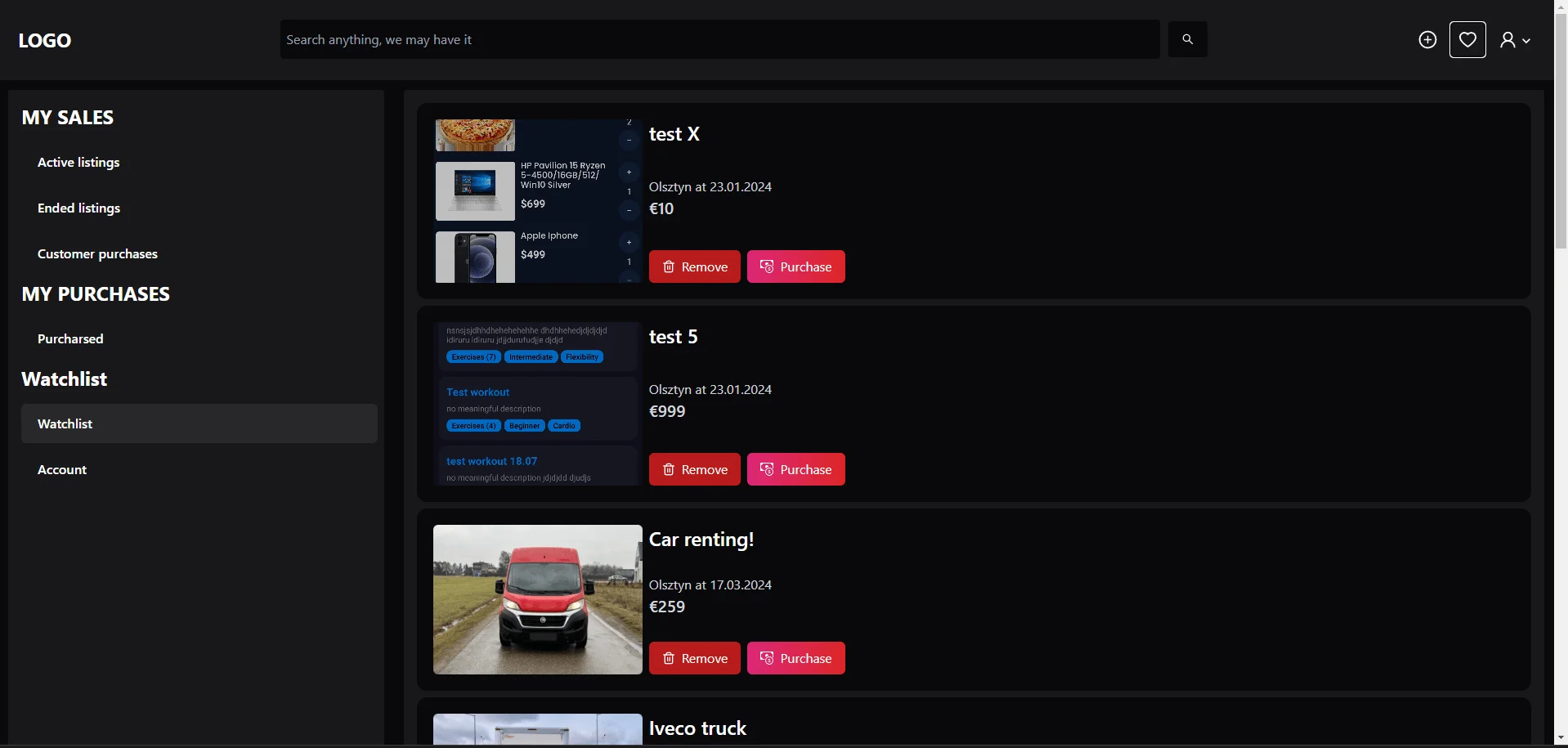Click the 'test X' title
The width and height of the screenshot is (1568, 748).
[x=674, y=134]
